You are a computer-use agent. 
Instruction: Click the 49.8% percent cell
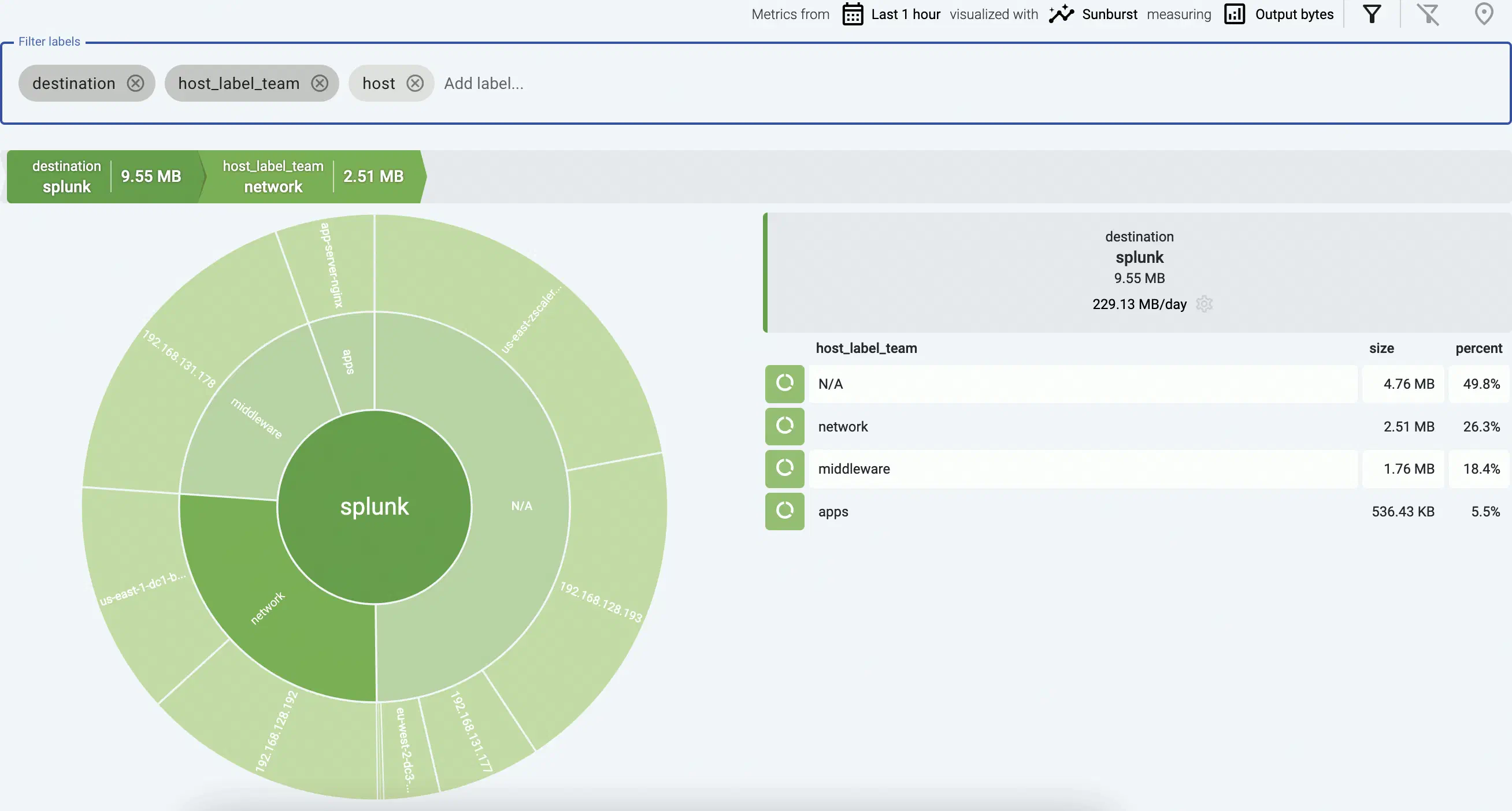(x=1478, y=384)
